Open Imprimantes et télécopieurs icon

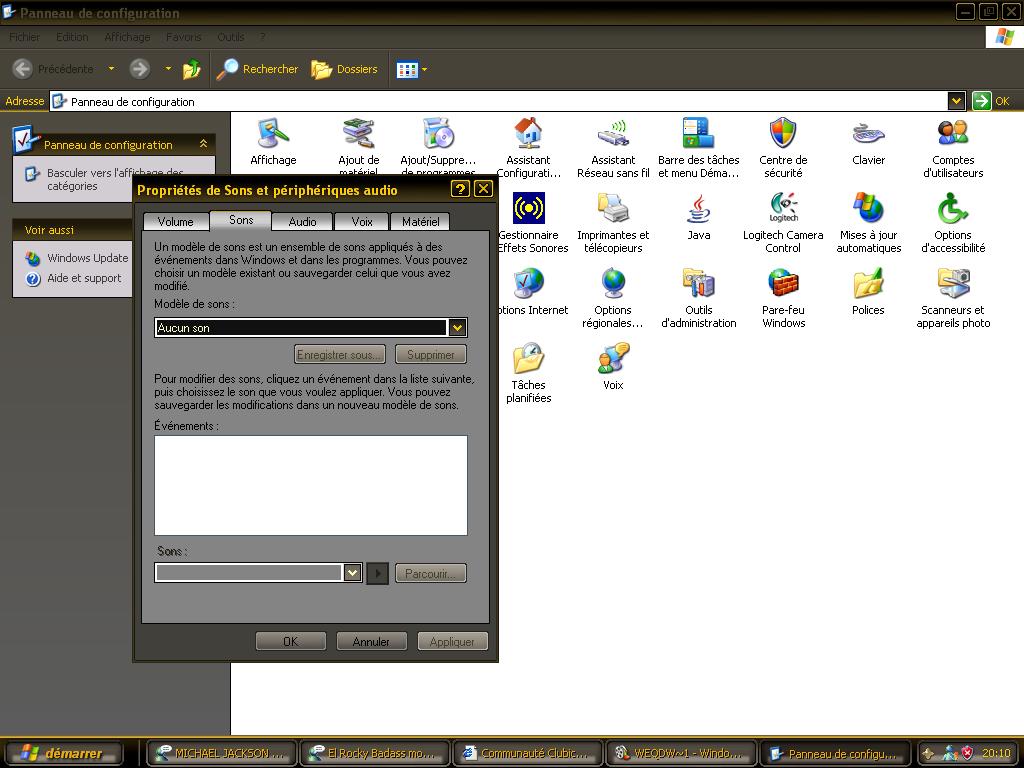point(613,210)
